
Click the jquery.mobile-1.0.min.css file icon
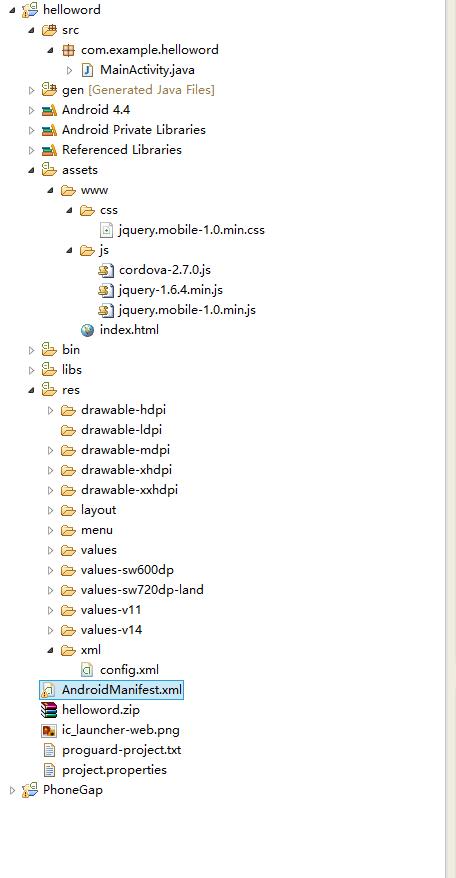point(106,230)
